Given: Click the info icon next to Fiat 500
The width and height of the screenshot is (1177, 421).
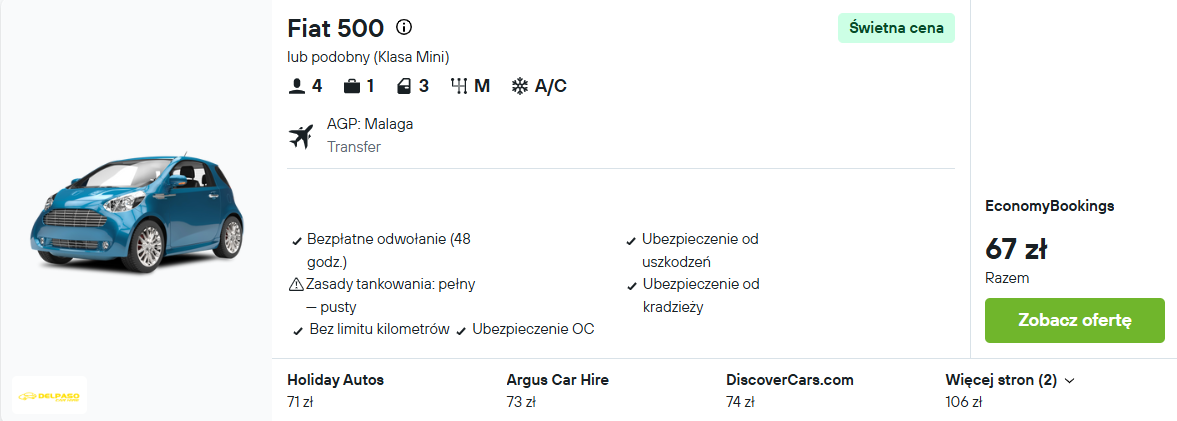Looking at the screenshot, I should [404, 28].
